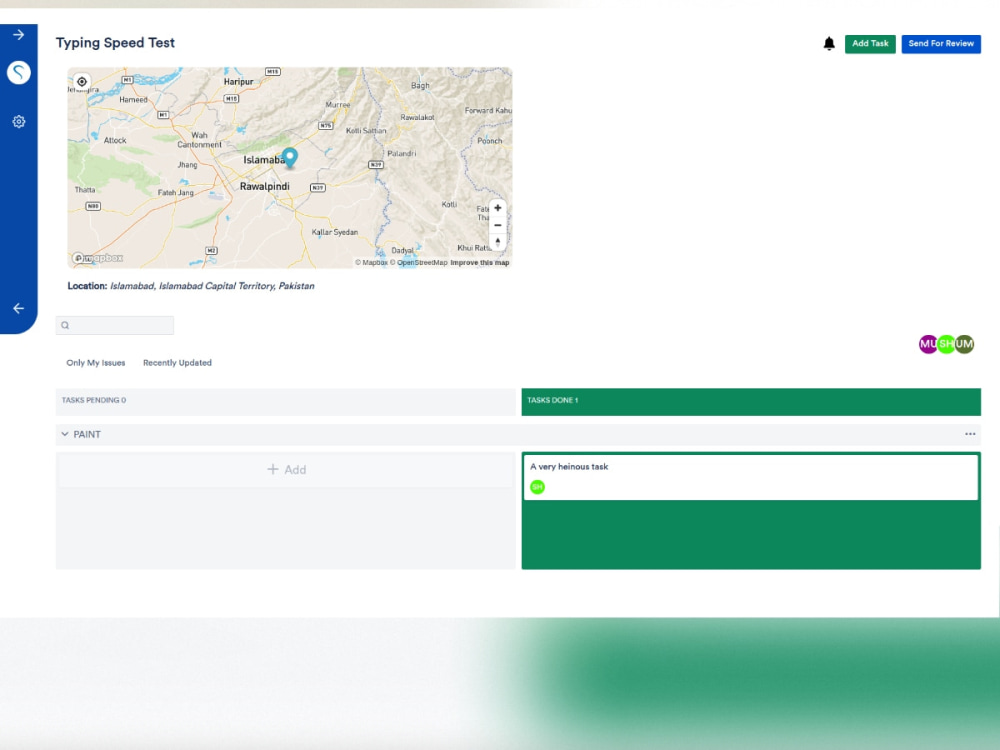This screenshot has height=750, width=1000.
Task: Filter by Recently Updated
Action: [x=177, y=363]
